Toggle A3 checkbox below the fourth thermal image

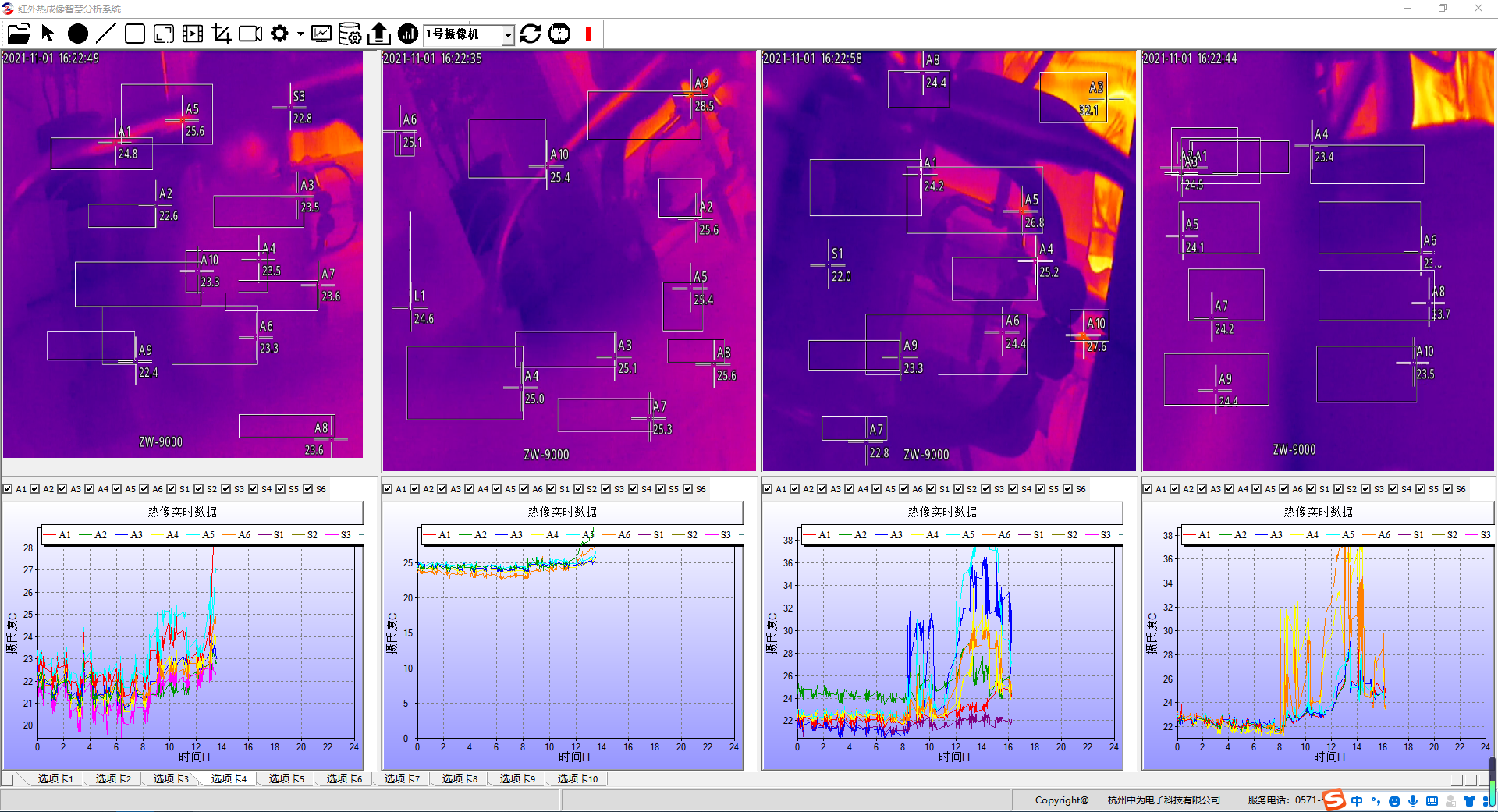(1202, 489)
